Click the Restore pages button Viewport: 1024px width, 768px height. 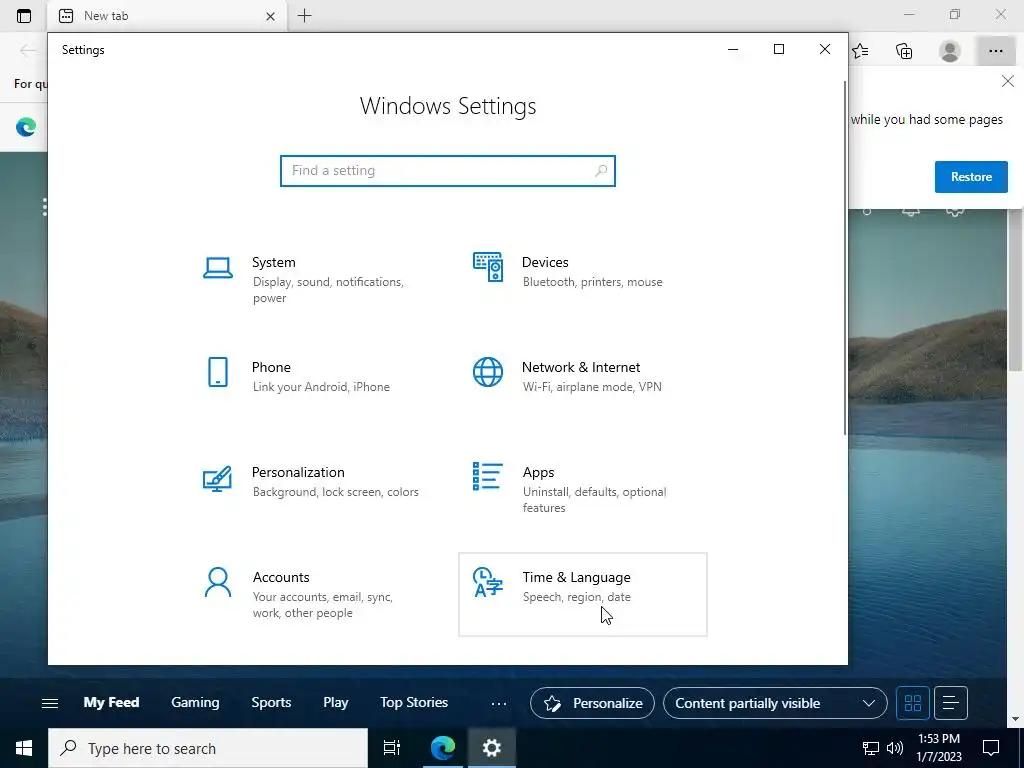[x=971, y=177]
